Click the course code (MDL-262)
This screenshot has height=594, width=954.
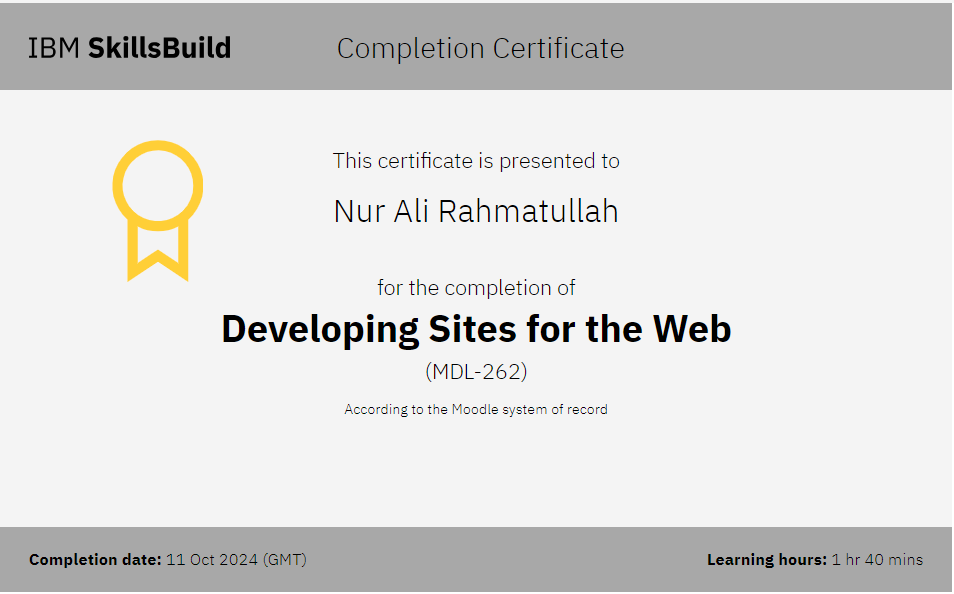[476, 372]
